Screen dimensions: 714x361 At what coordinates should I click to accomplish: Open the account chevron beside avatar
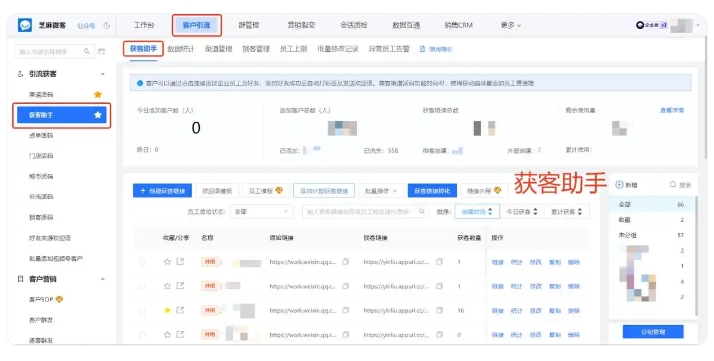[x=698, y=25]
